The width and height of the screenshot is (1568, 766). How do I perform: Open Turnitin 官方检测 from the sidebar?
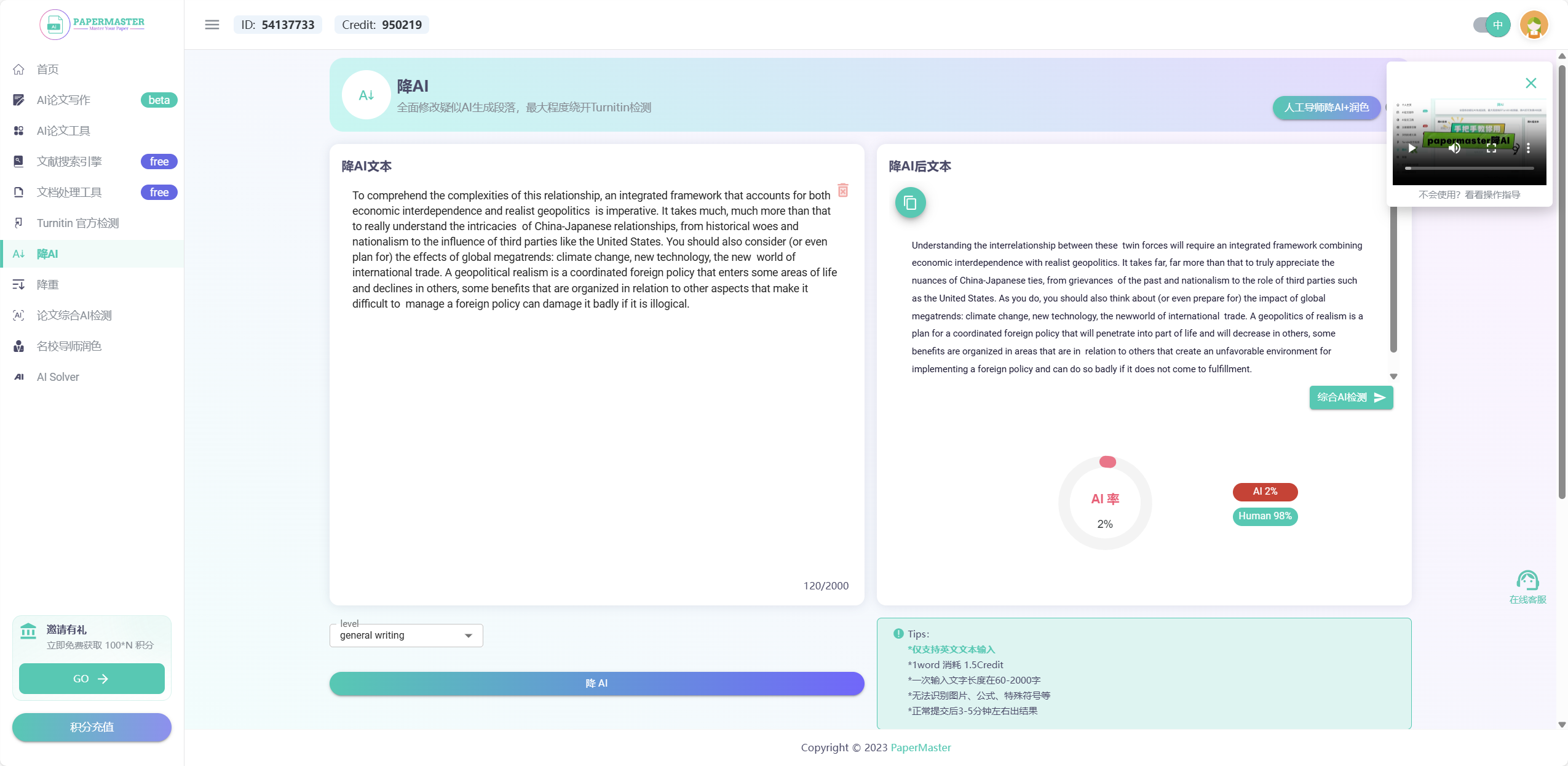[x=77, y=223]
